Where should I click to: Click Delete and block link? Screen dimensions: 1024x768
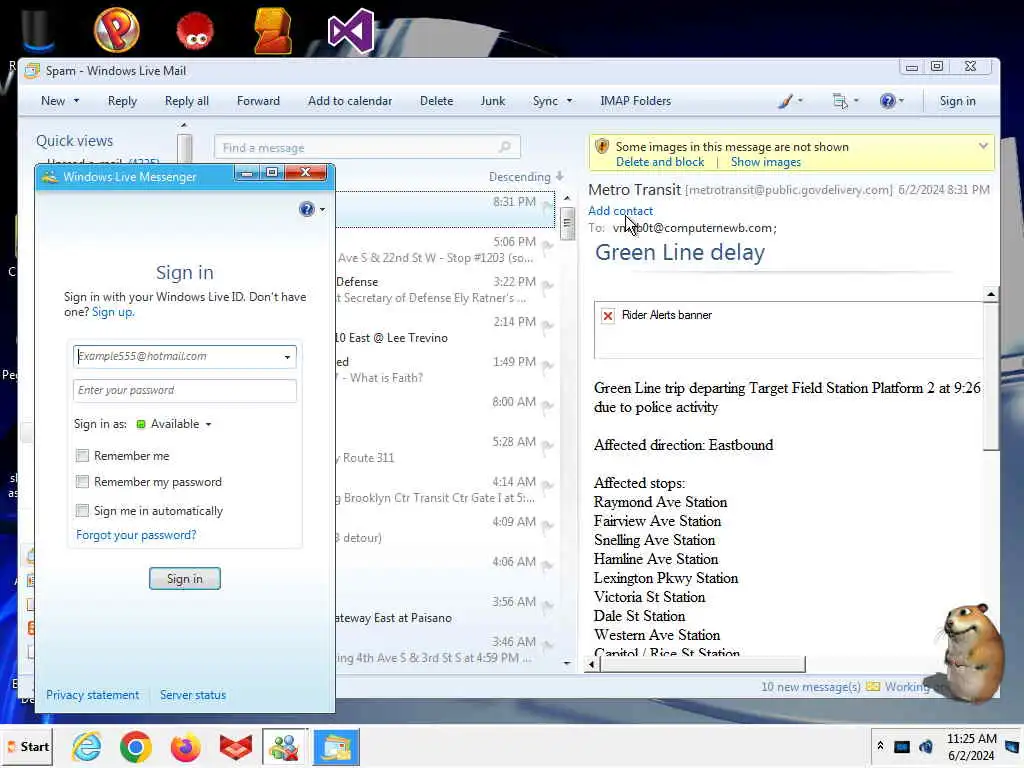pos(660,162)
